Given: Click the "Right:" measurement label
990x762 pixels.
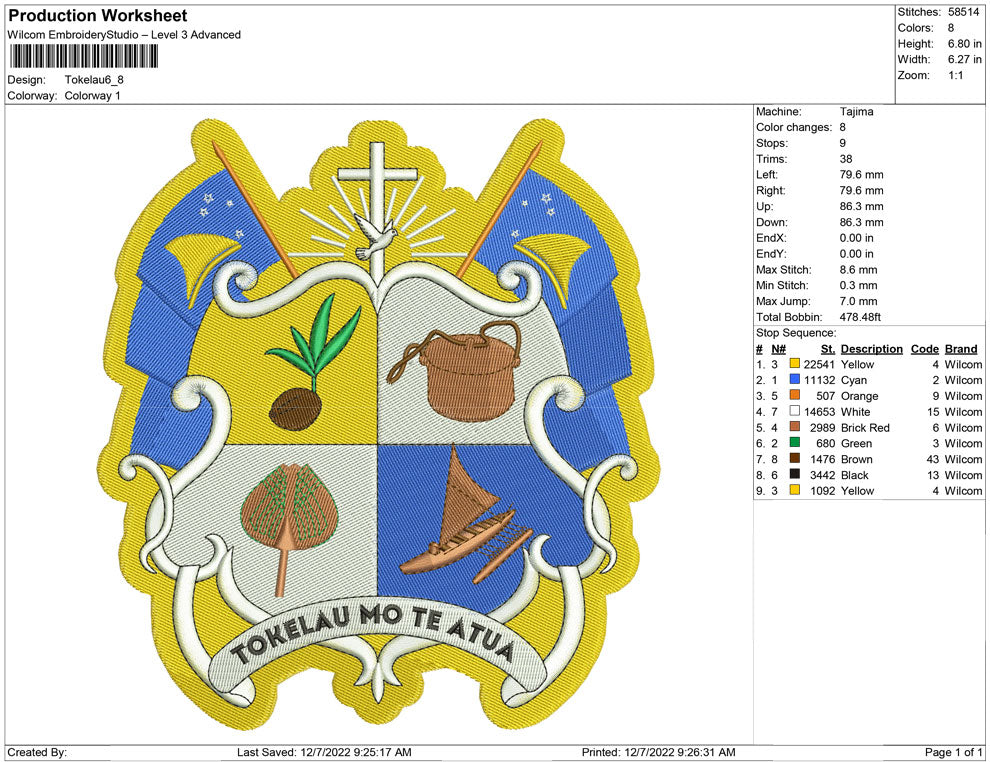Looking at the screenshot, I should click(770, 191).
